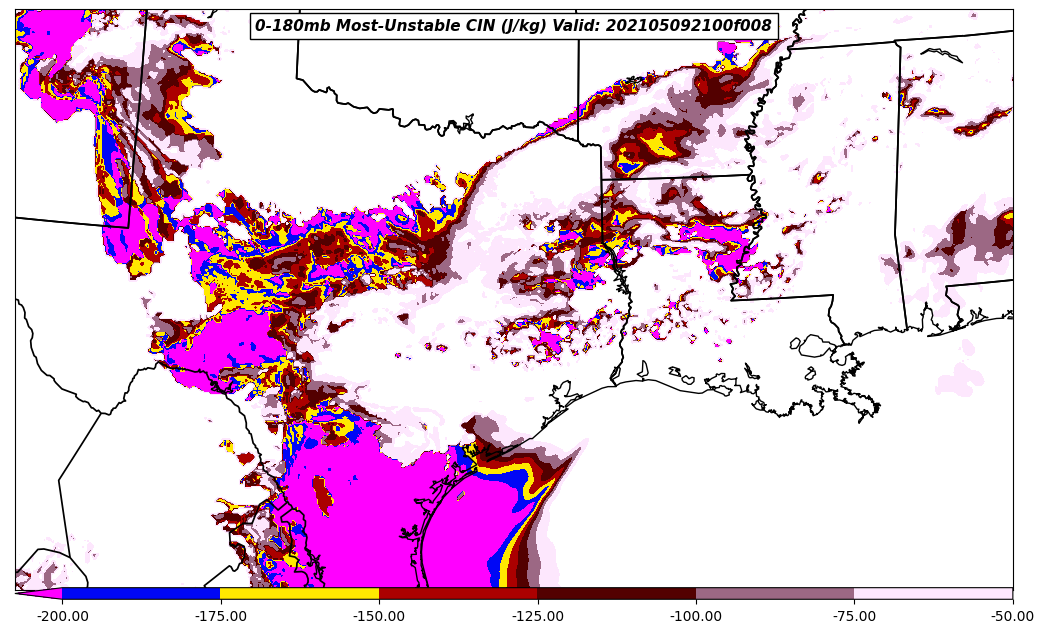This screenshot has height=633, width=1044.
Task: Select the -75.00 tick label
Action: click(854, 616)
